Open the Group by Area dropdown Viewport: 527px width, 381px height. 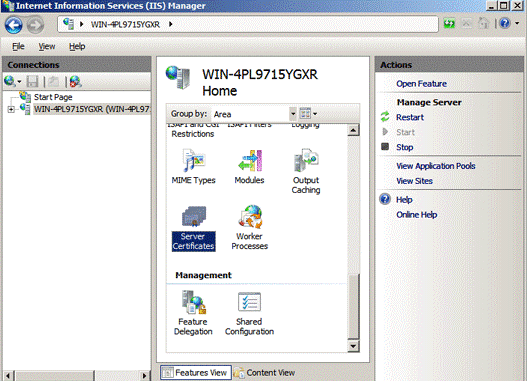(254, 114)
